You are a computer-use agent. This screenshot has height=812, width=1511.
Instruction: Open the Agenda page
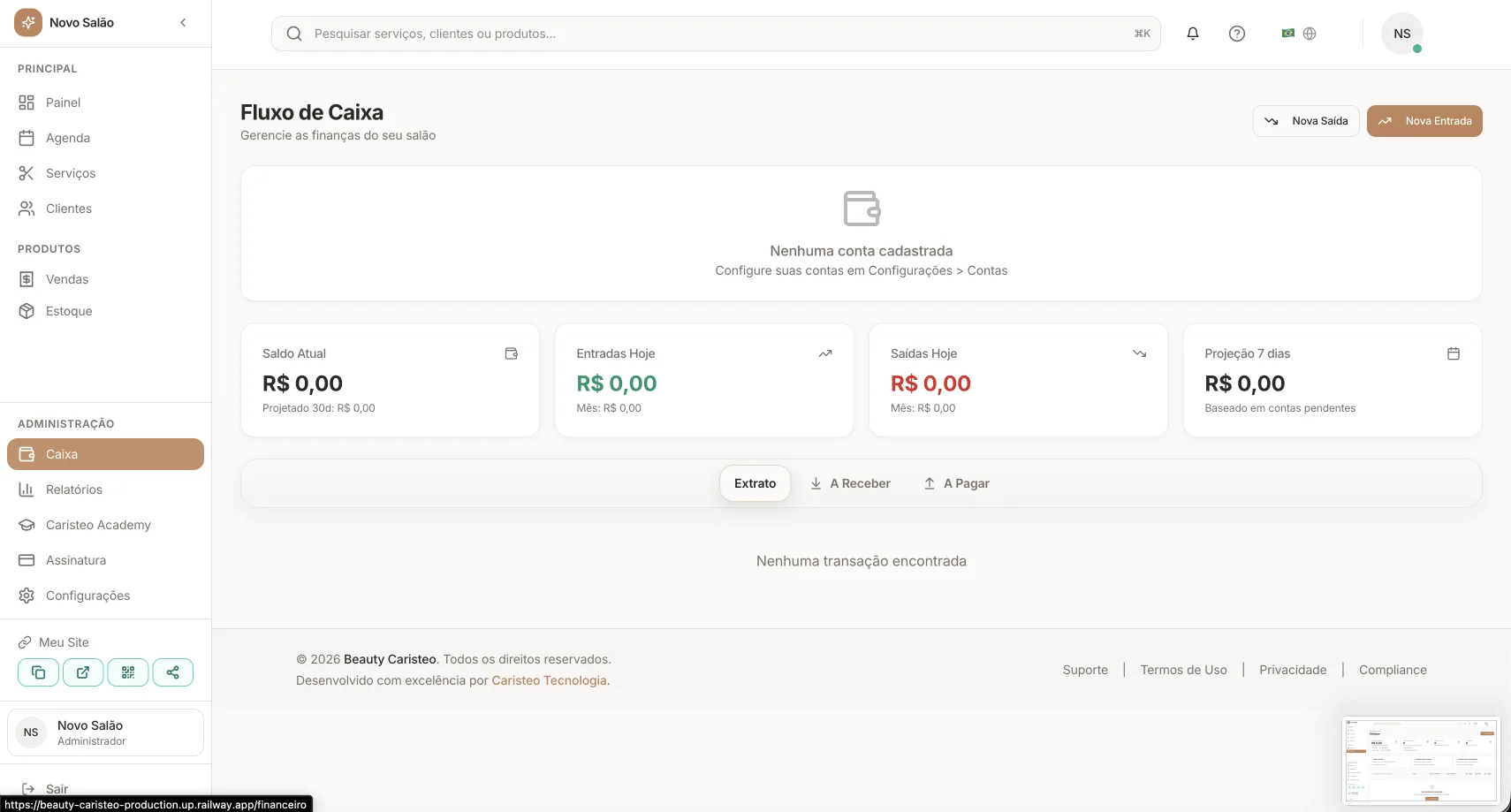[105, 138]
